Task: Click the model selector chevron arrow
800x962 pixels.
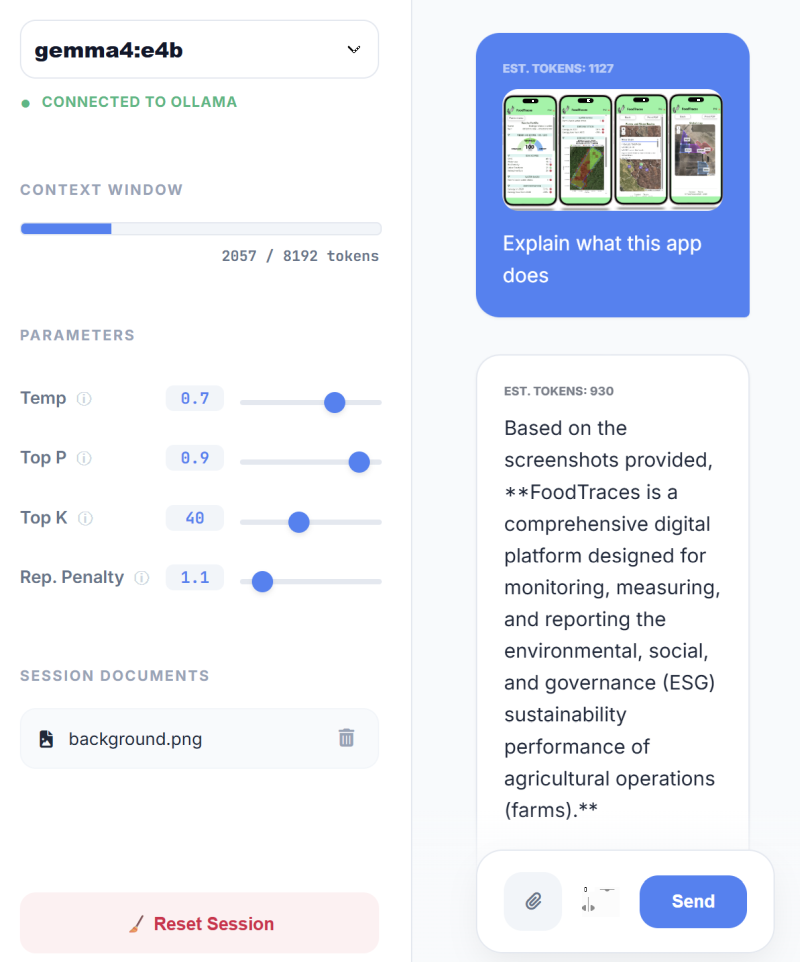Action: [353, 49]
